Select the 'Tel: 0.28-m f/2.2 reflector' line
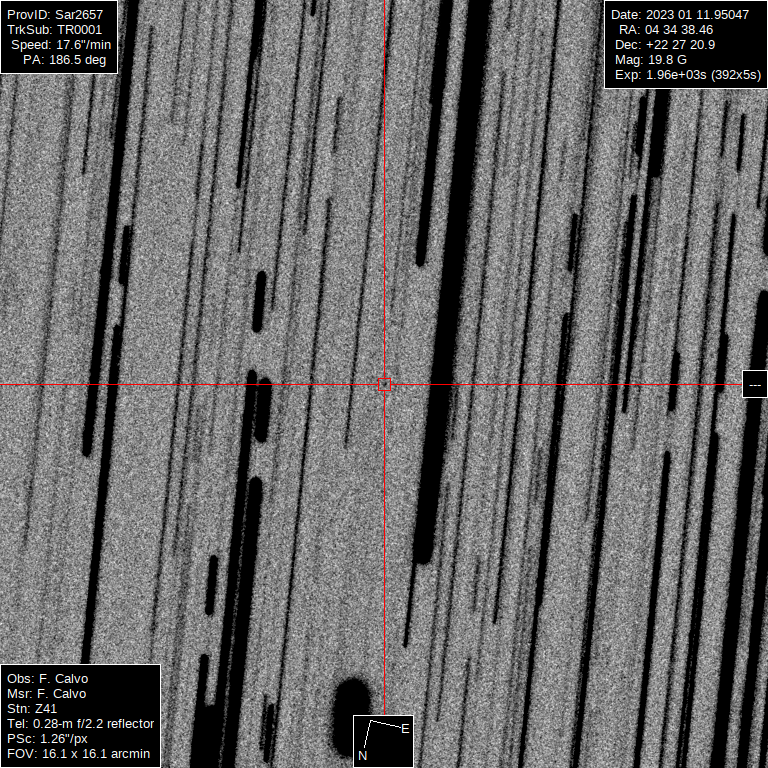The width and height of the screenshot is (768, 768). [80, 724]
